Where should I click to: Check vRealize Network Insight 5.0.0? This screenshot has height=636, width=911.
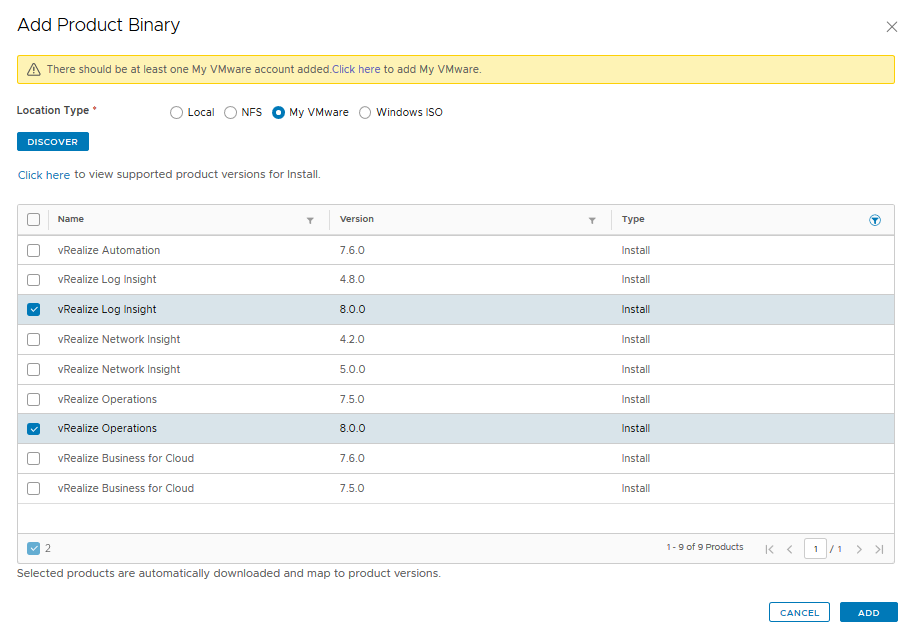coord(34,369)
